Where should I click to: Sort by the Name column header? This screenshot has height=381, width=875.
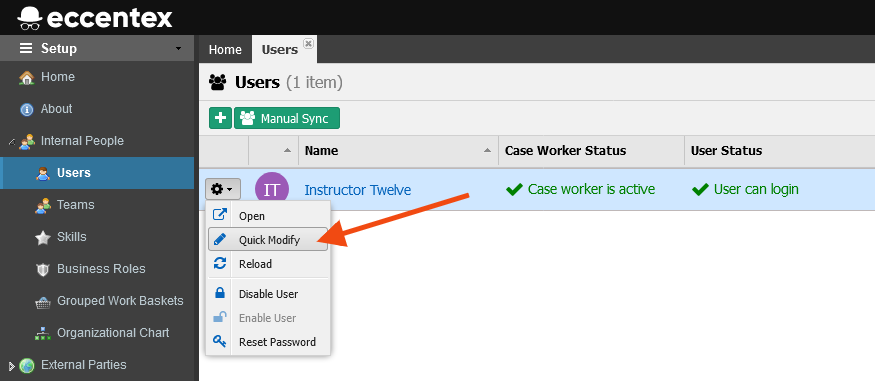pyautogui.click(x=398, y=151)
